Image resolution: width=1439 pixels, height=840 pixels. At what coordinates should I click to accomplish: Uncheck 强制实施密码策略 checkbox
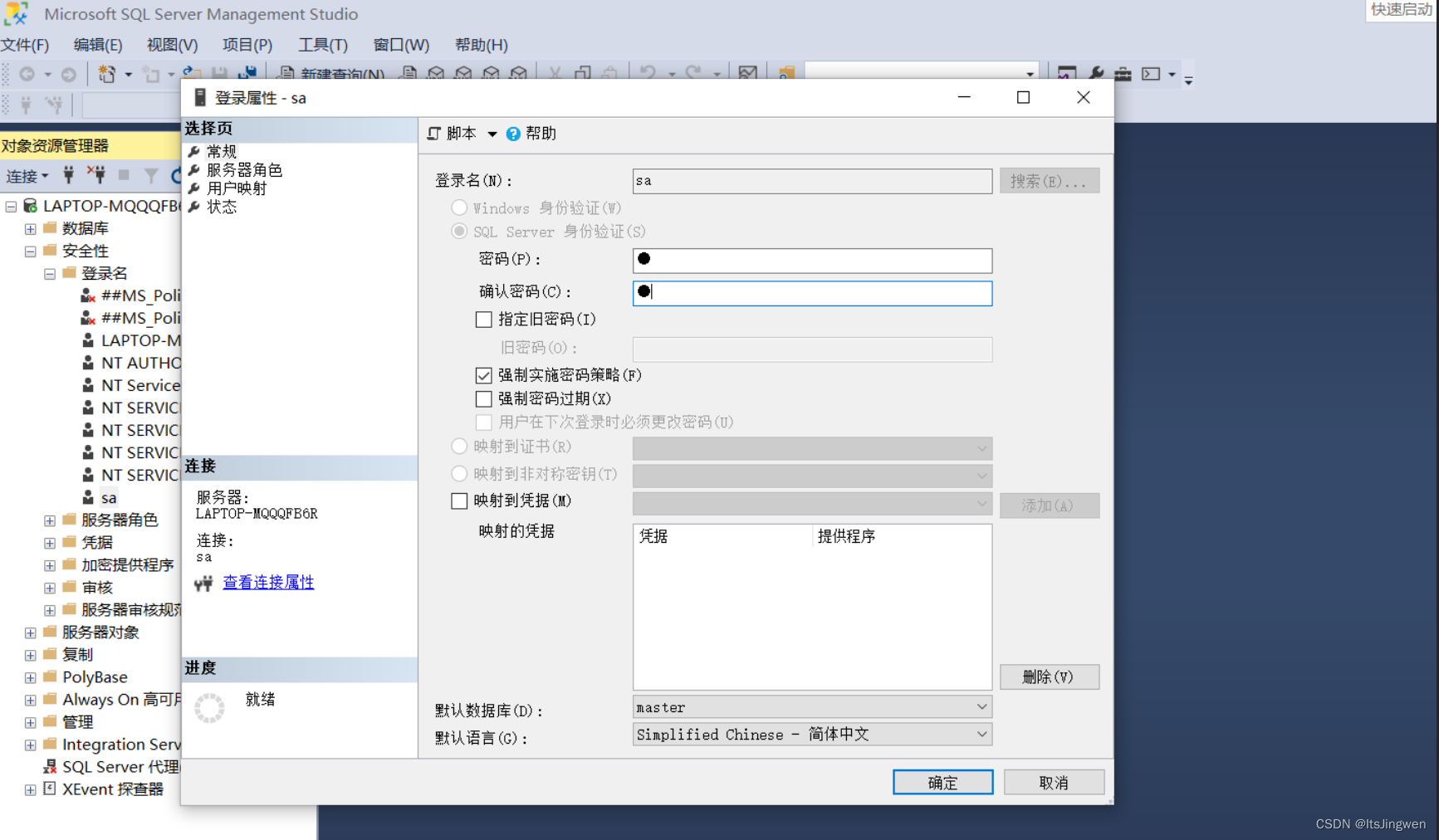click(483, 375)
